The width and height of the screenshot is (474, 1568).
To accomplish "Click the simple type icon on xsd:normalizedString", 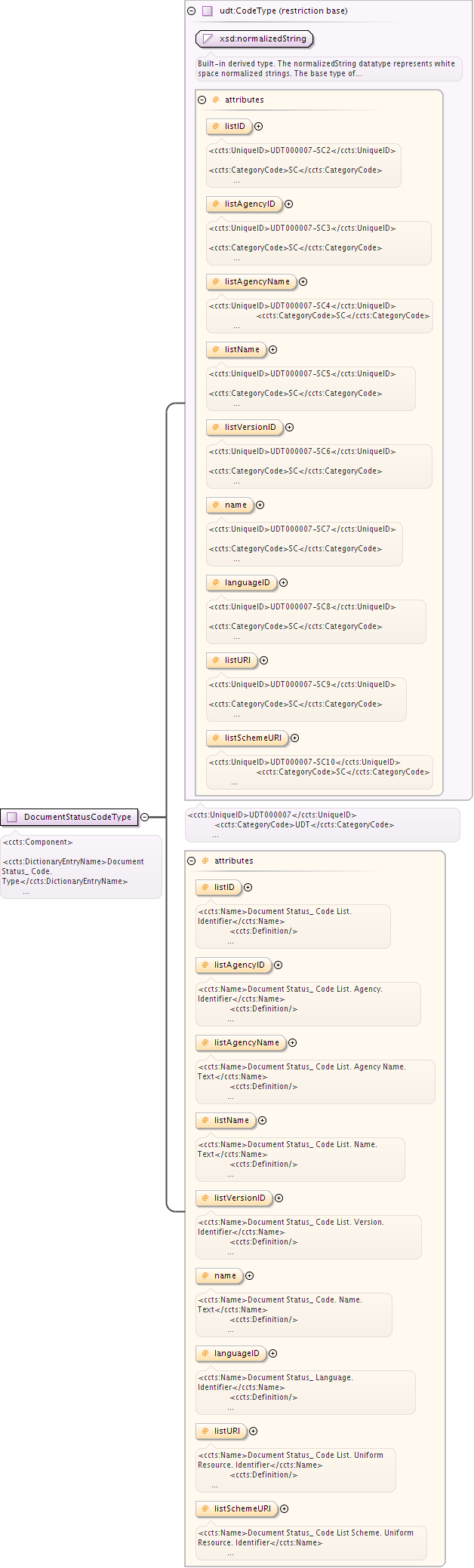I will click(208, 38).
